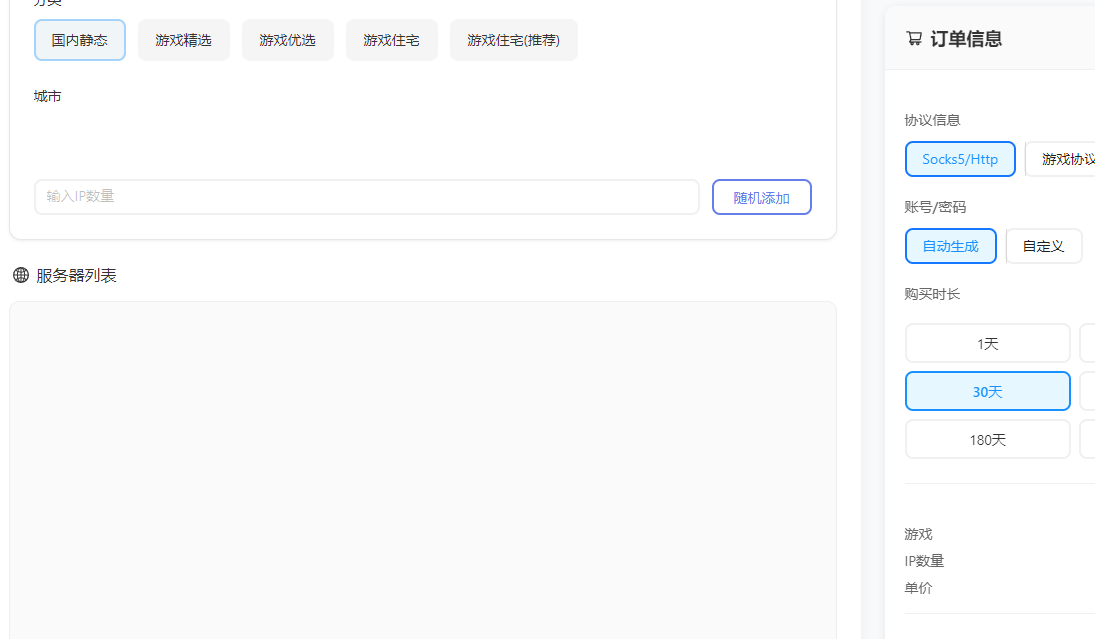This screenshot has height=639, width=1095.
Task: Select the 1天 purchase duration
Action: click(x=987, y=343)
